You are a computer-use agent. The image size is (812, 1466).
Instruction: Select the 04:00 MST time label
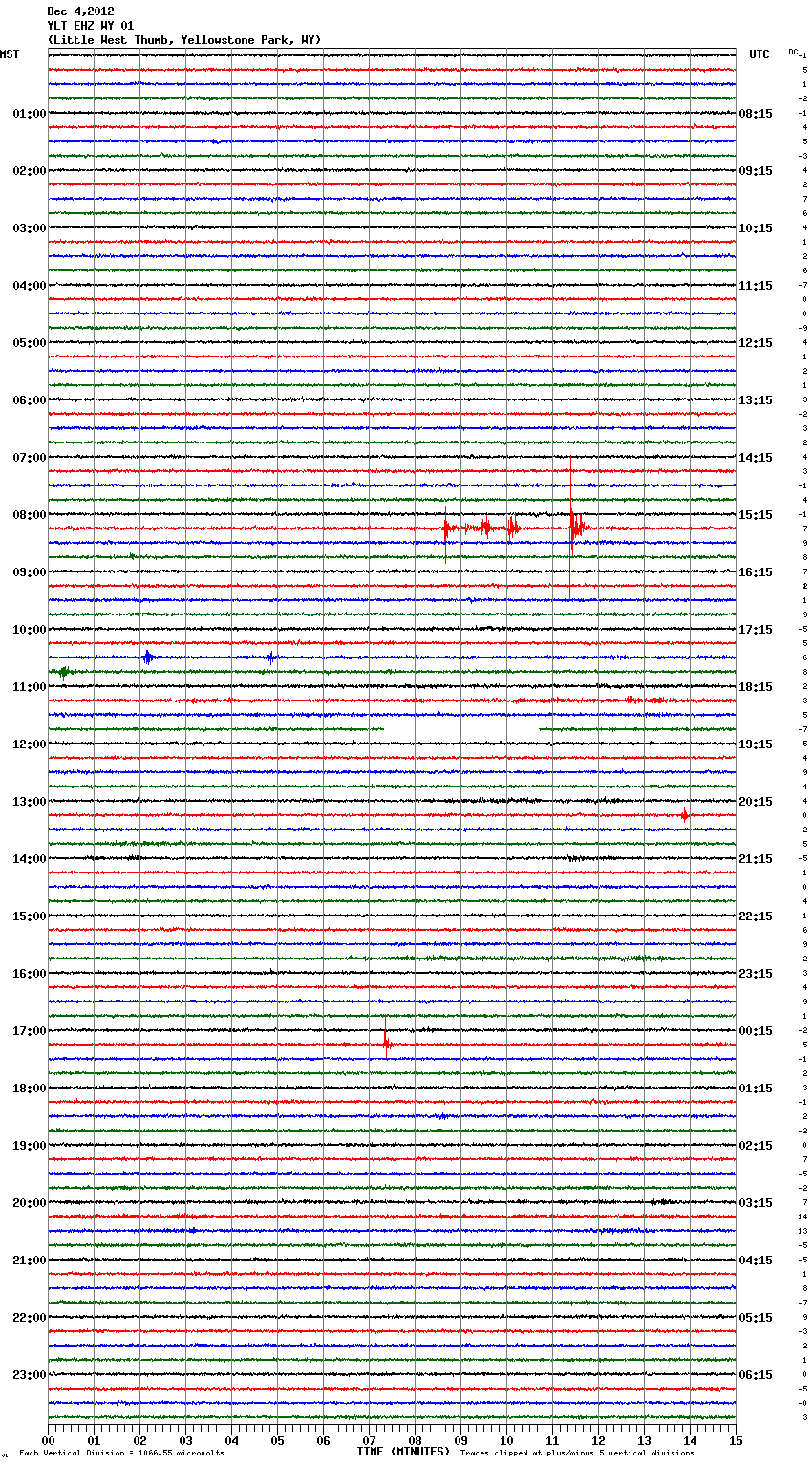[x=29, y=286]
